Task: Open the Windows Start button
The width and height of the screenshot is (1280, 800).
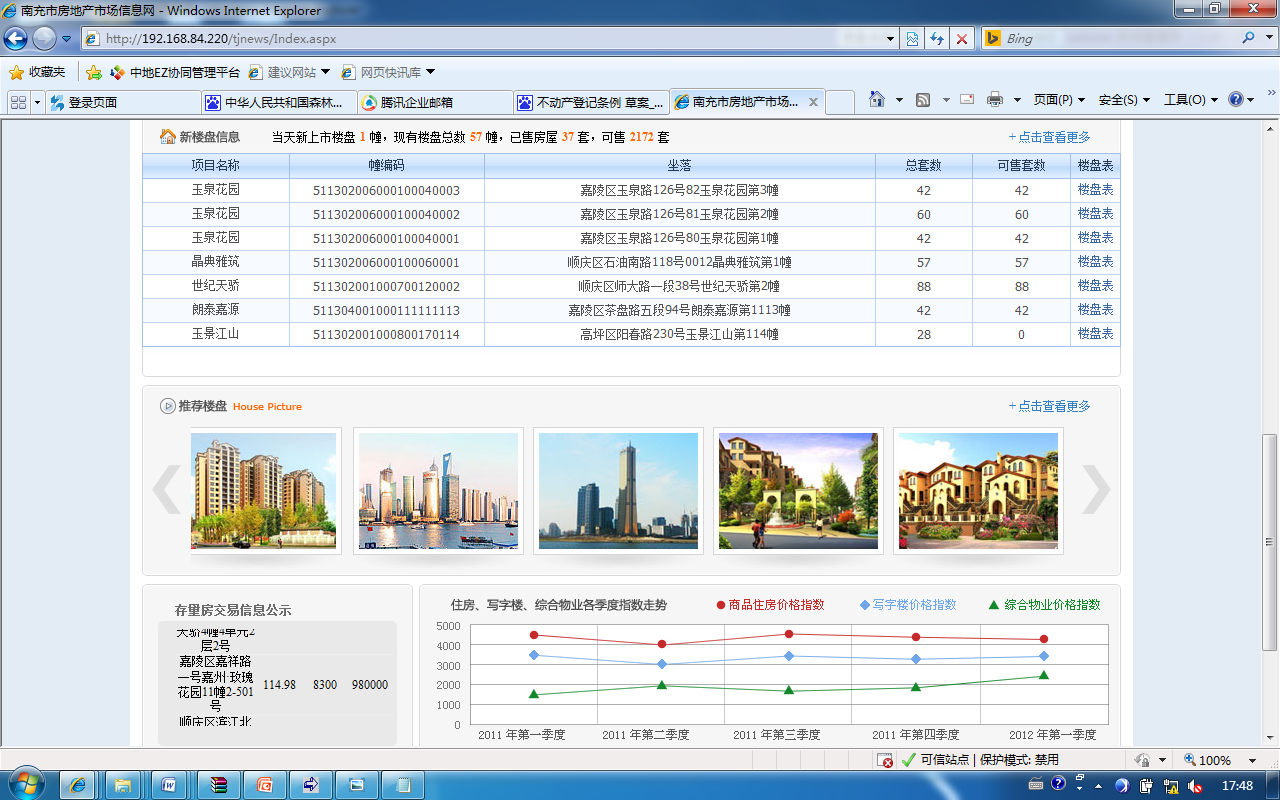Action: click(25, 783)
